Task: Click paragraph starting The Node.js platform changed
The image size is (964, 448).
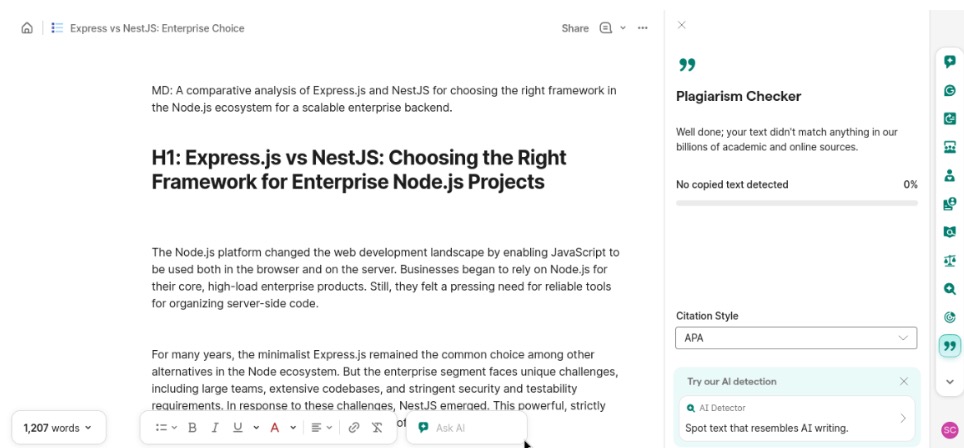Action: tap(385, 278)
